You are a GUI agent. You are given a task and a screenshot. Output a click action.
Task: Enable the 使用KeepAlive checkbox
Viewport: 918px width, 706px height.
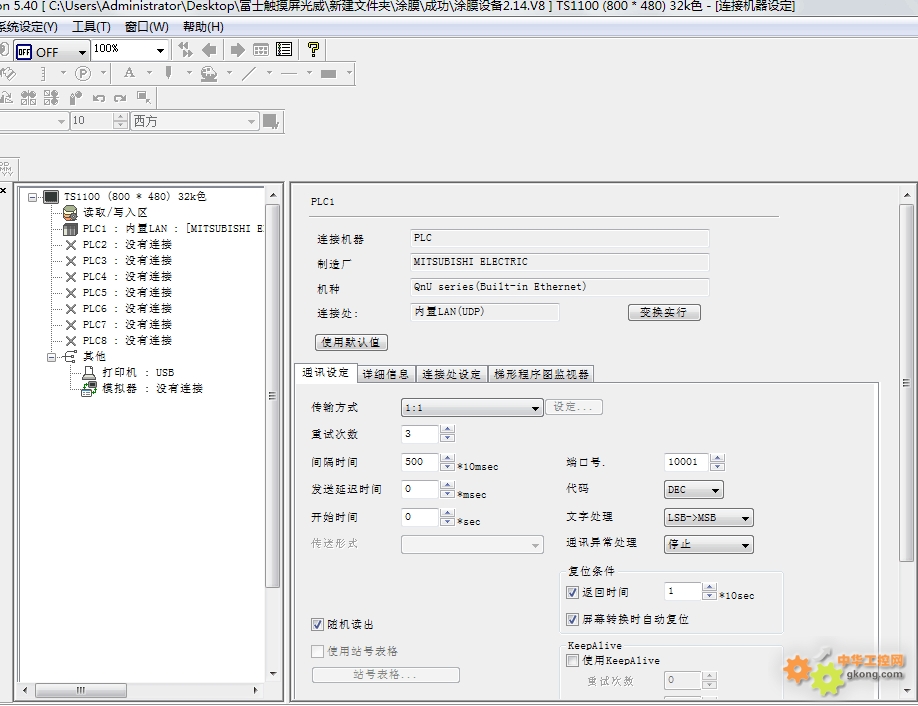(573, 660)
